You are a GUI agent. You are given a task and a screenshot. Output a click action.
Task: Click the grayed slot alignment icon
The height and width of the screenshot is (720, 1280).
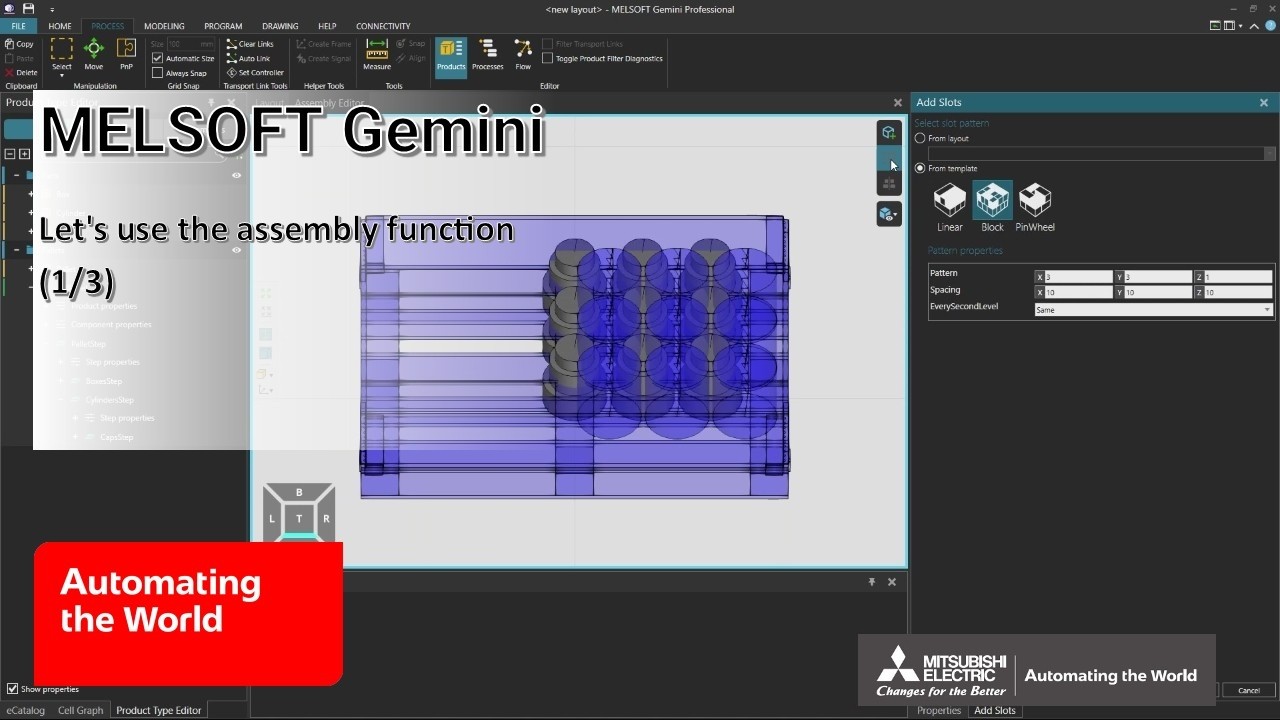(x=889, y=184)
